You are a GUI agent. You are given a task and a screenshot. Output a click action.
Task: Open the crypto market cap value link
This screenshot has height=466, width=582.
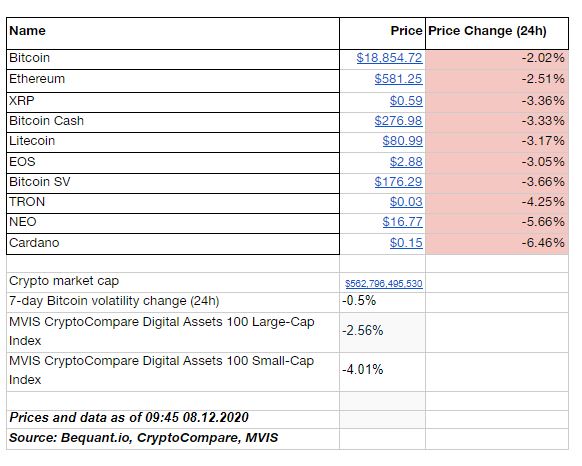point(383,284)
